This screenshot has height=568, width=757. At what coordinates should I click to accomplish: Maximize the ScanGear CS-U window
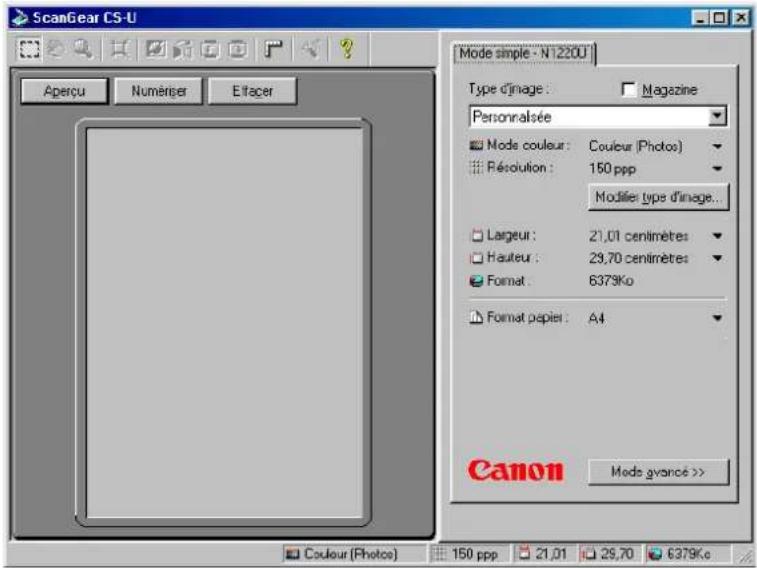[x=719, y=18]
